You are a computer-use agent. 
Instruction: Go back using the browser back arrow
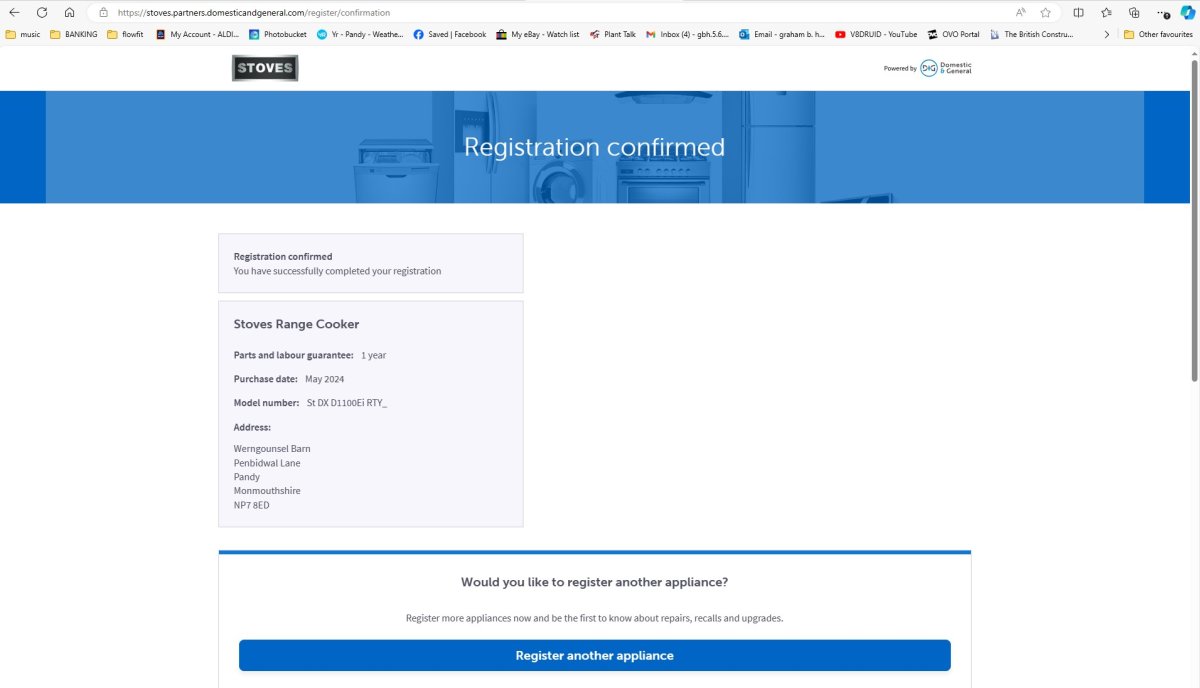[14, 12]
